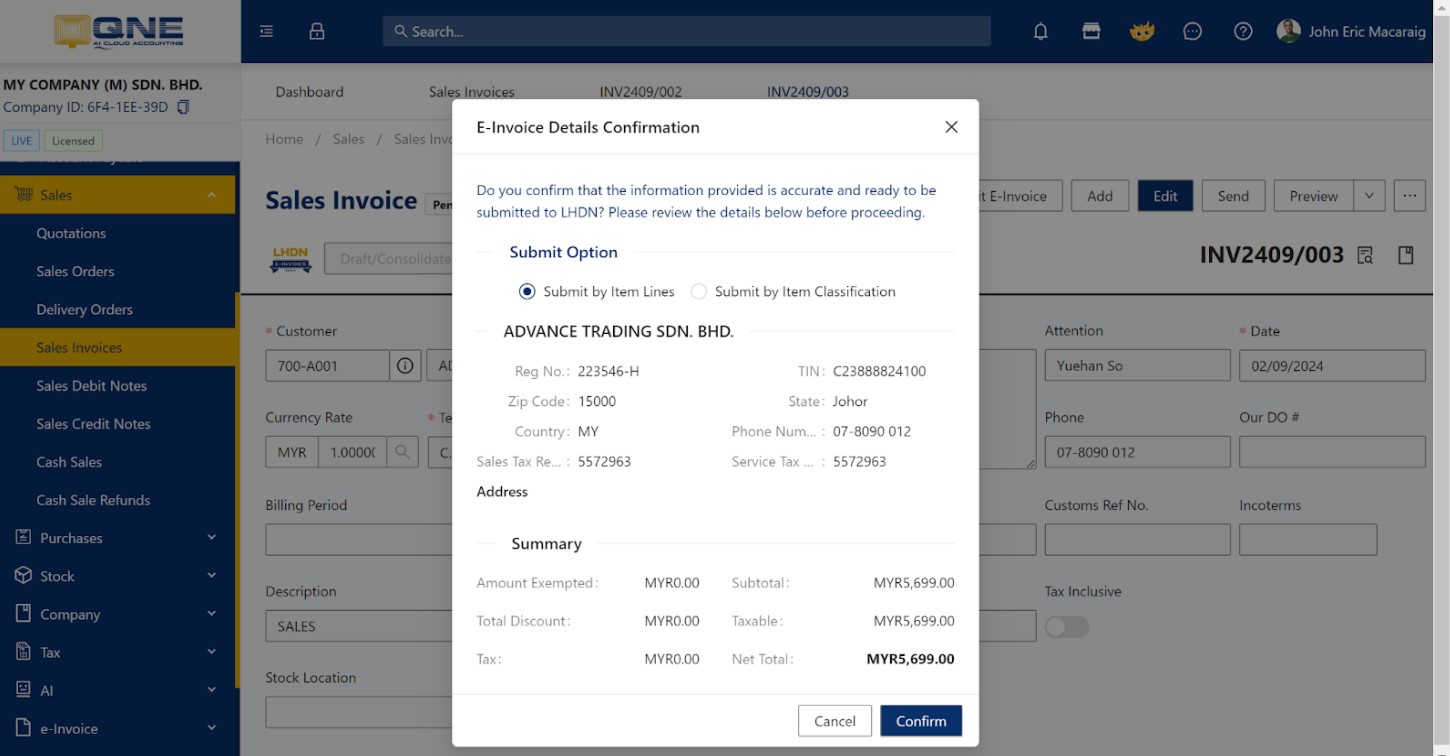This screenshot has height=756, width=1450.
Task: Click the yellow mascot icon in top bar
Action: coord(1142,31)
